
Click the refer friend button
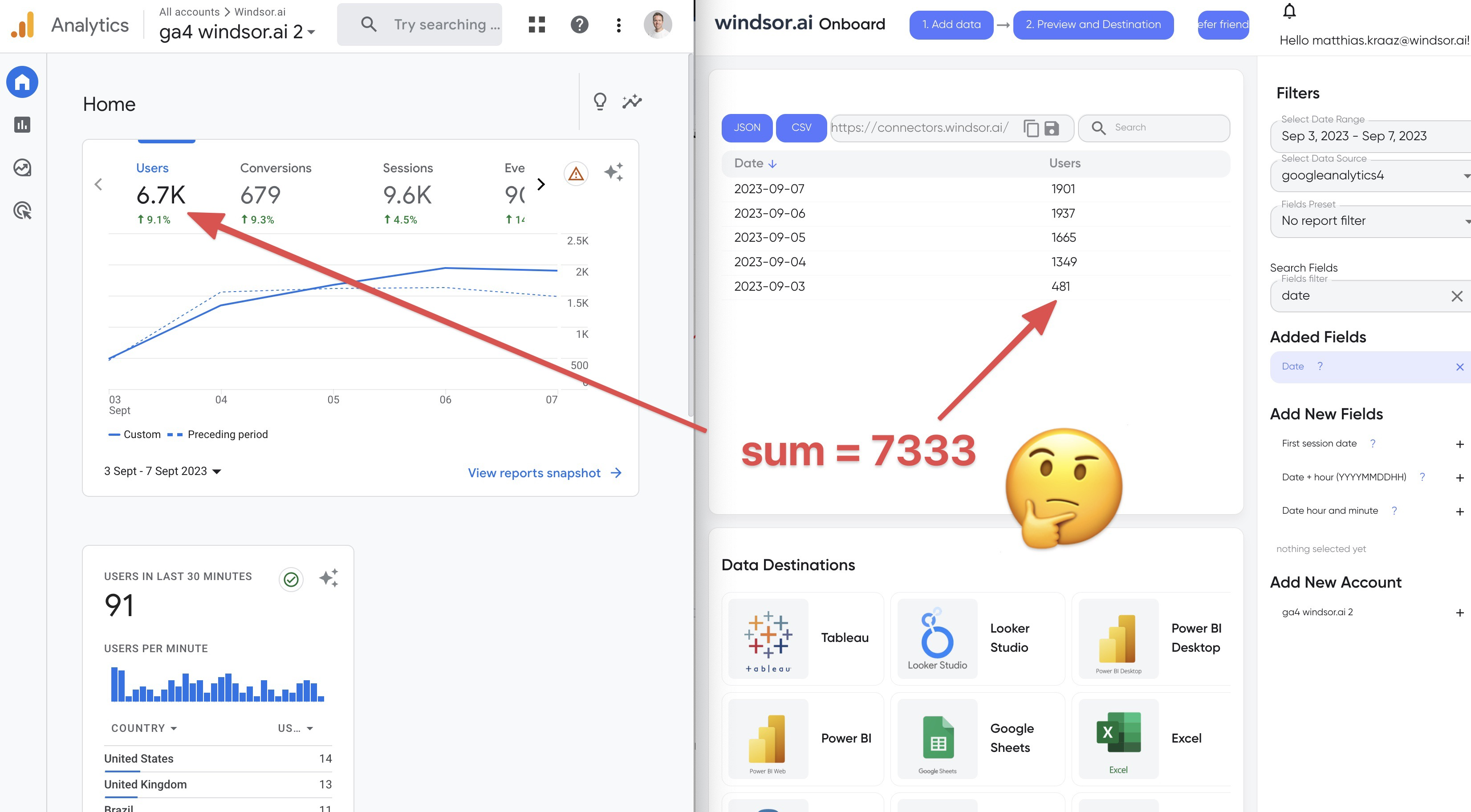click(1223, 24)
